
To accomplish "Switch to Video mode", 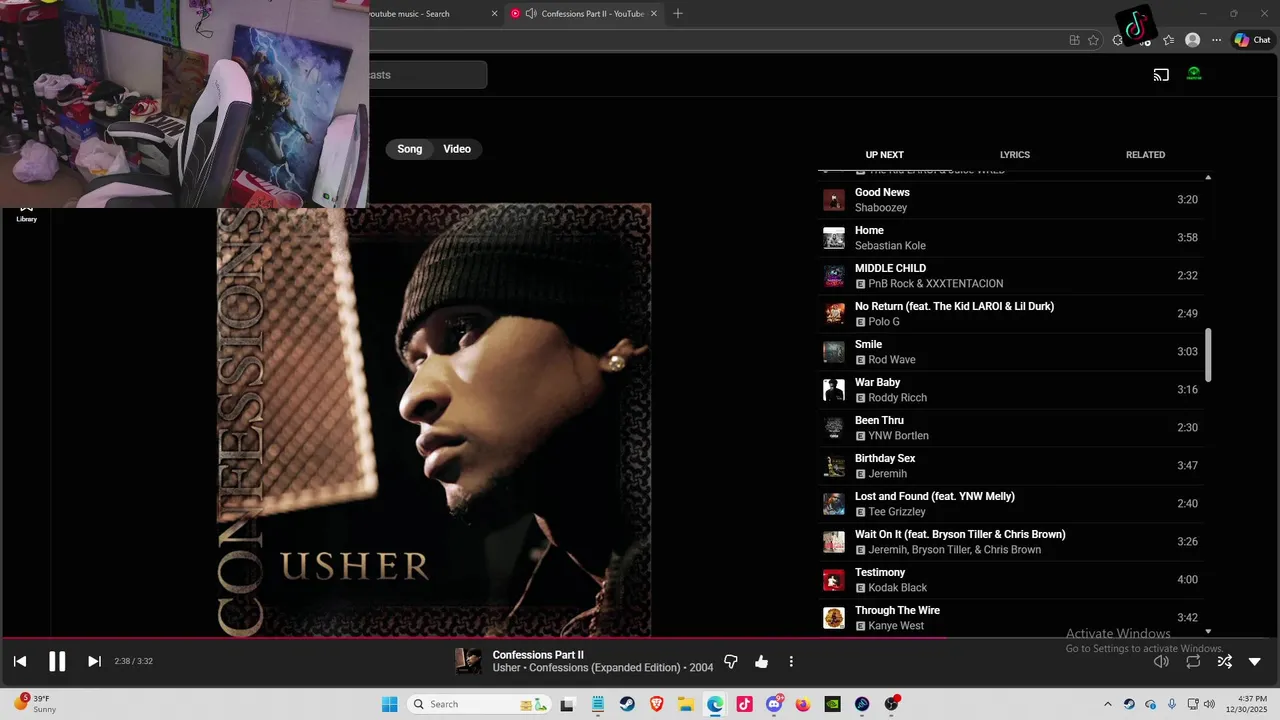I will [457, 149].
